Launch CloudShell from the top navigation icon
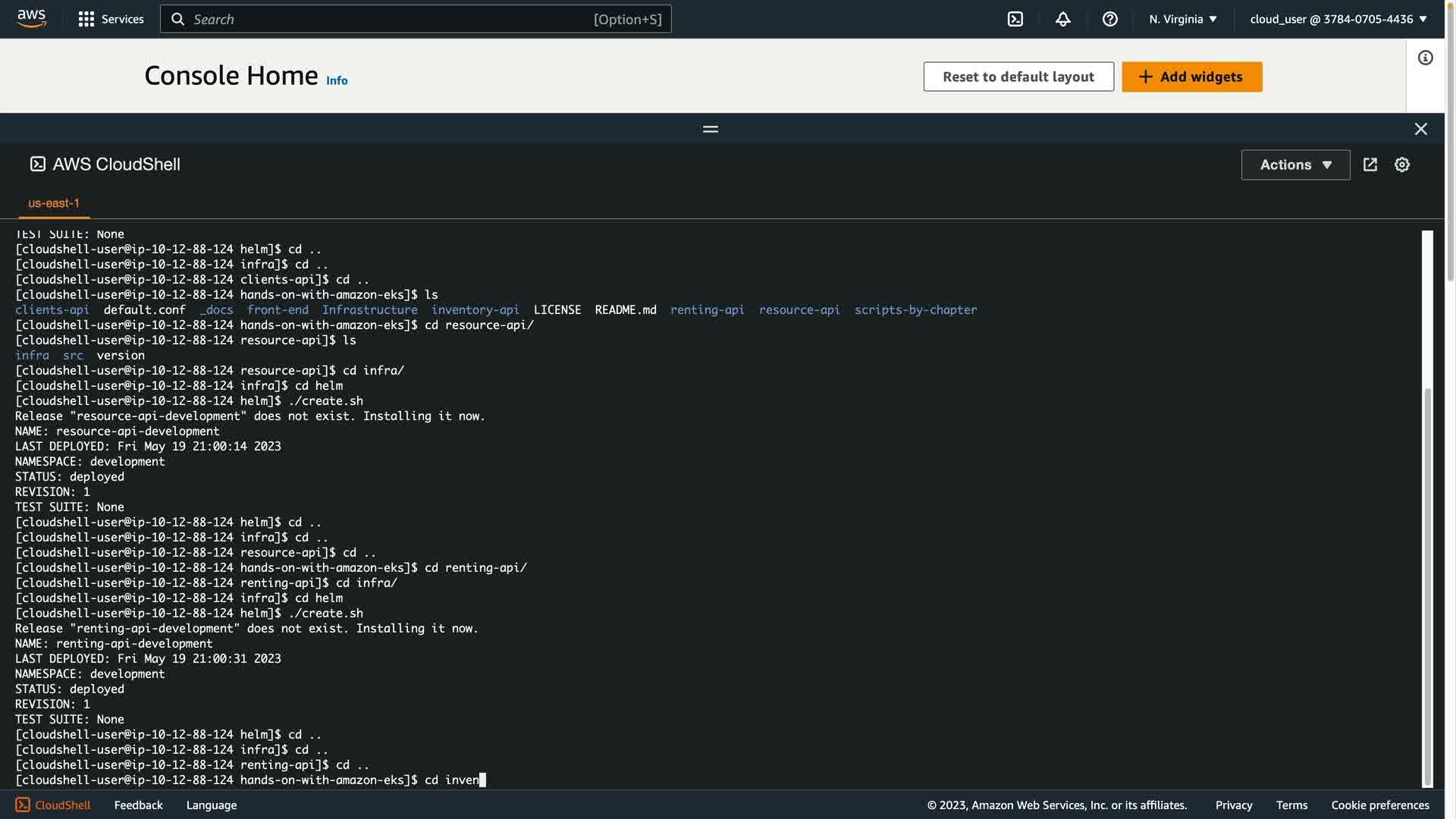The image size is (1456, 819). coord(1015,19)
